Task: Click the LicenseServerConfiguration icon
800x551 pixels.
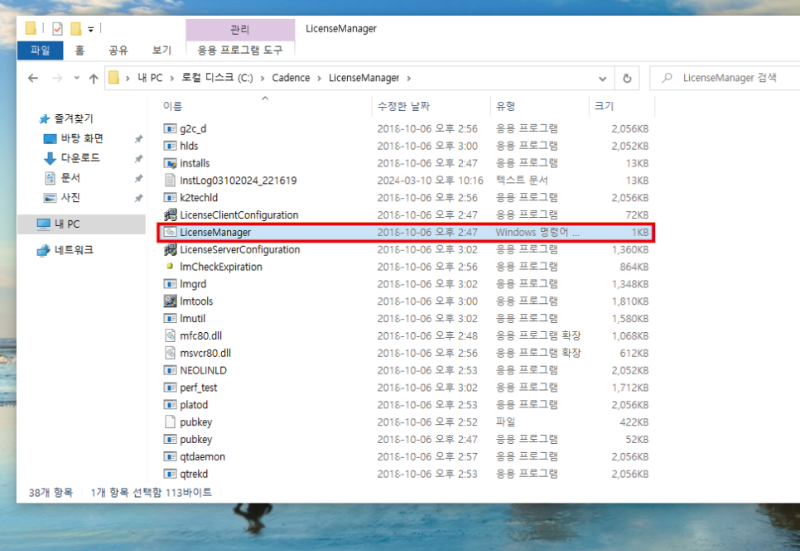Action: [x=170, y=249]
